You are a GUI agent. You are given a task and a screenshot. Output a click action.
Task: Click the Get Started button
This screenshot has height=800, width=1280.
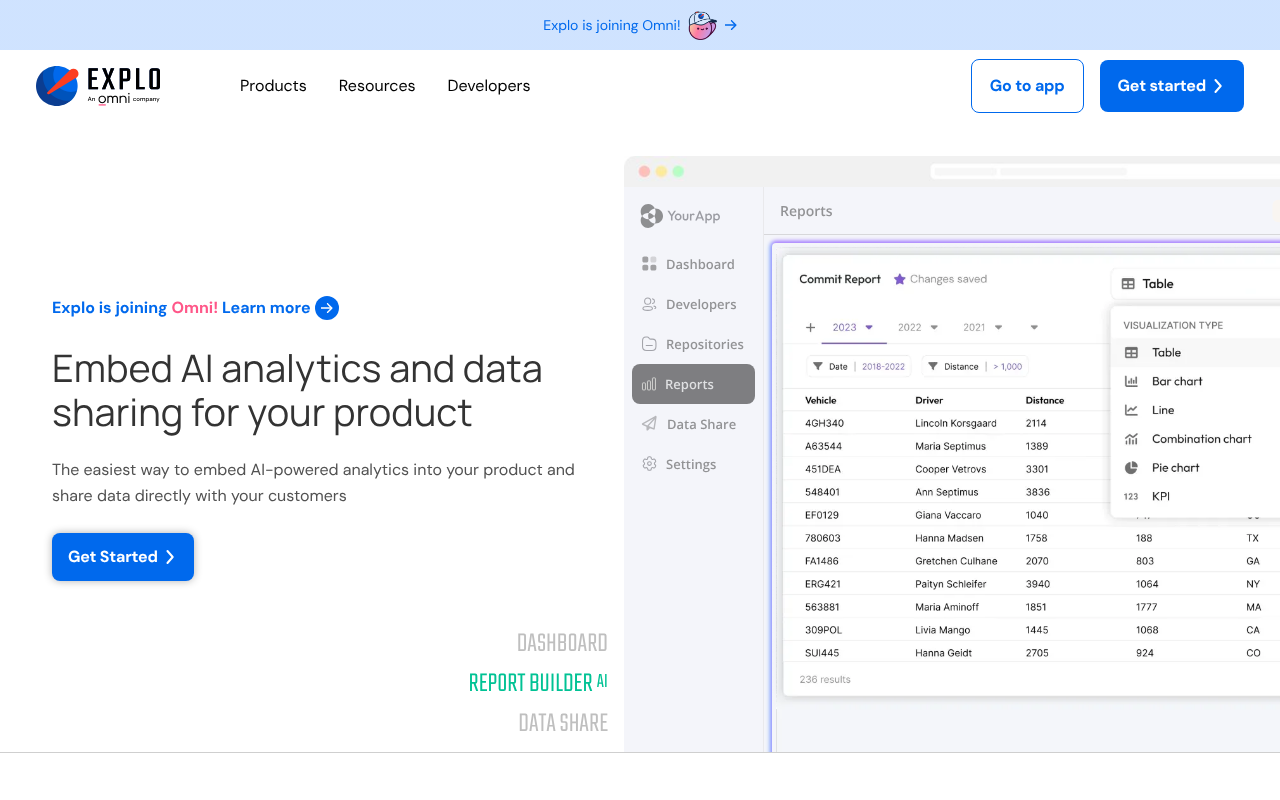122,557
